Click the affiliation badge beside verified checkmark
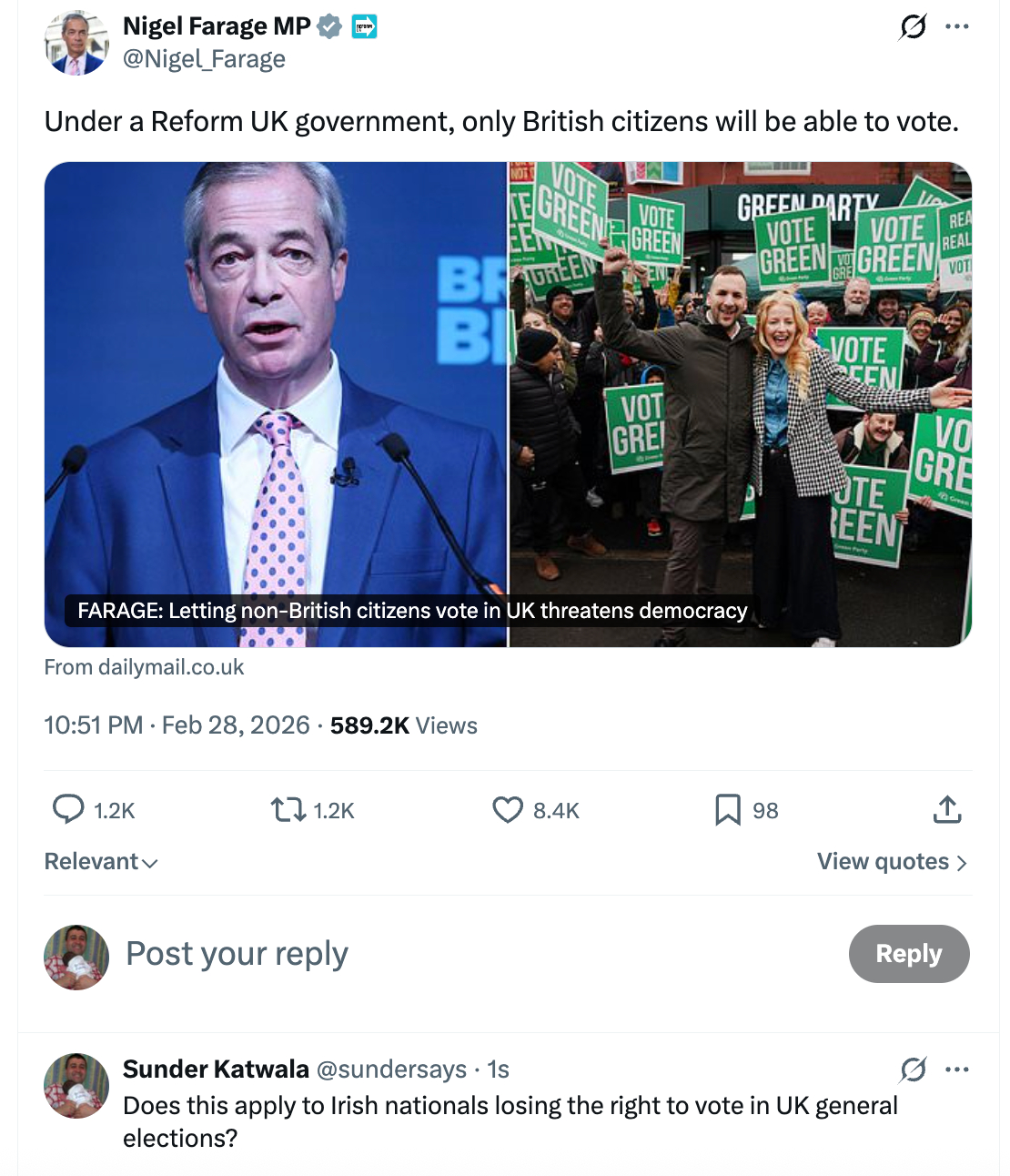Viewport: 1010px width, 1176px height. pos(364,27)
